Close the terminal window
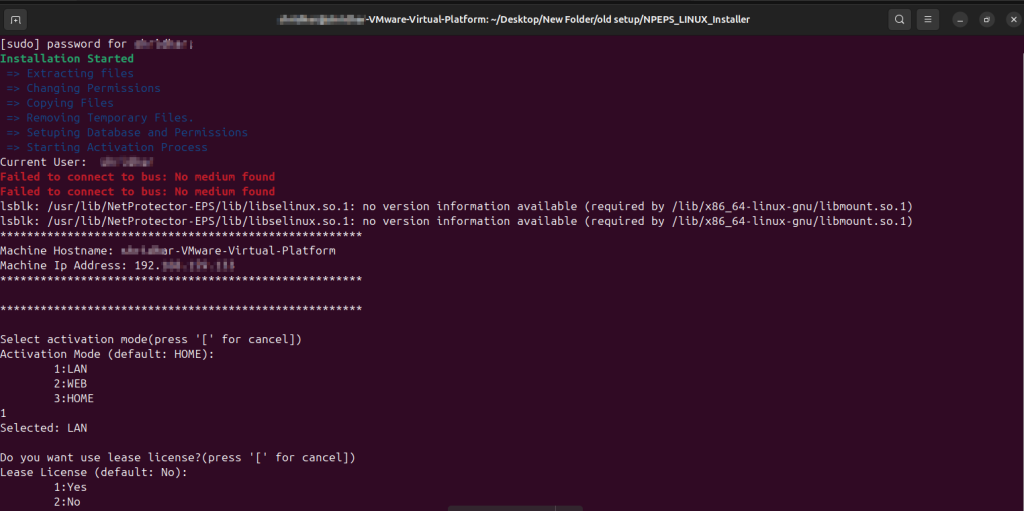1024x511 pixels. pos(1011,19)
